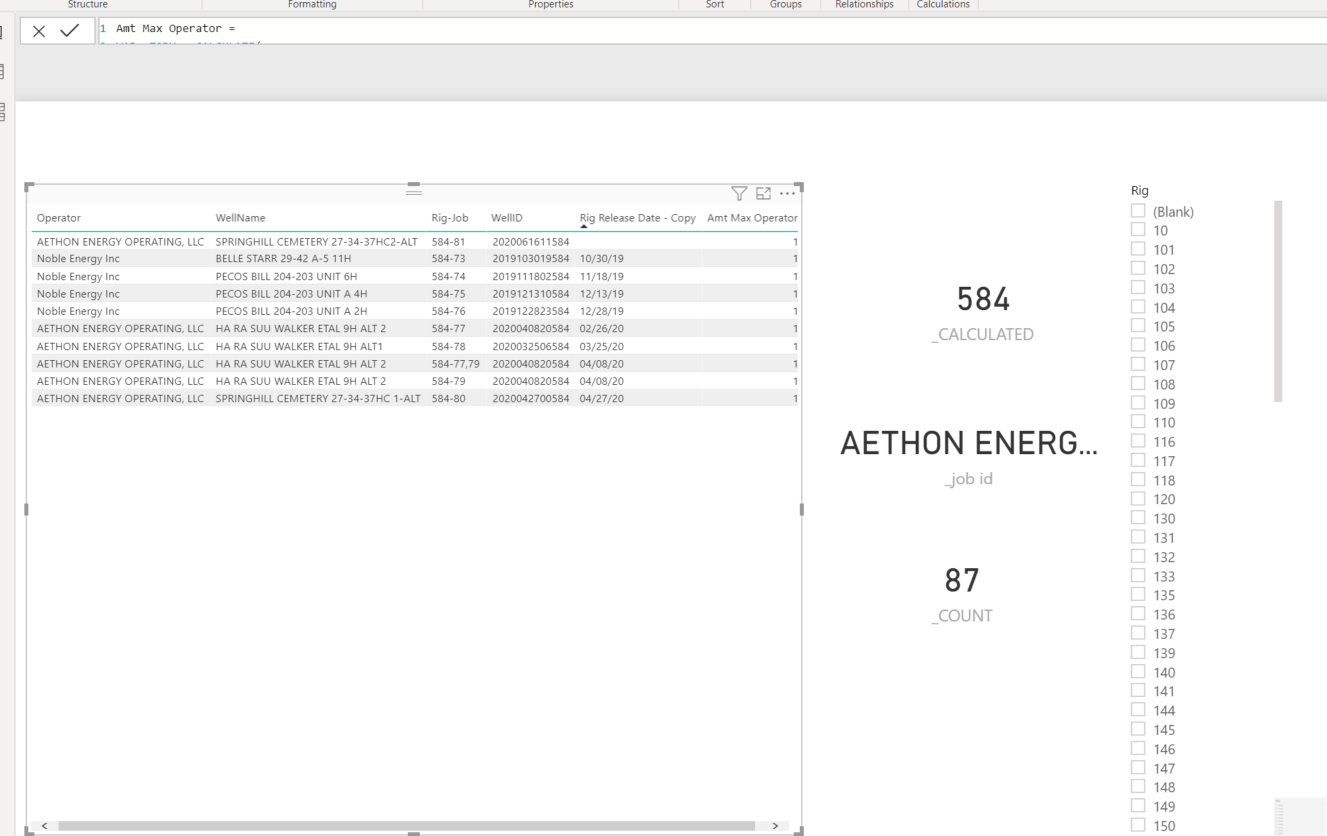Commit the formula with the checkmark icon
Image resolution: width=1327 pixels, height=836 pixels.
point(69,31)
